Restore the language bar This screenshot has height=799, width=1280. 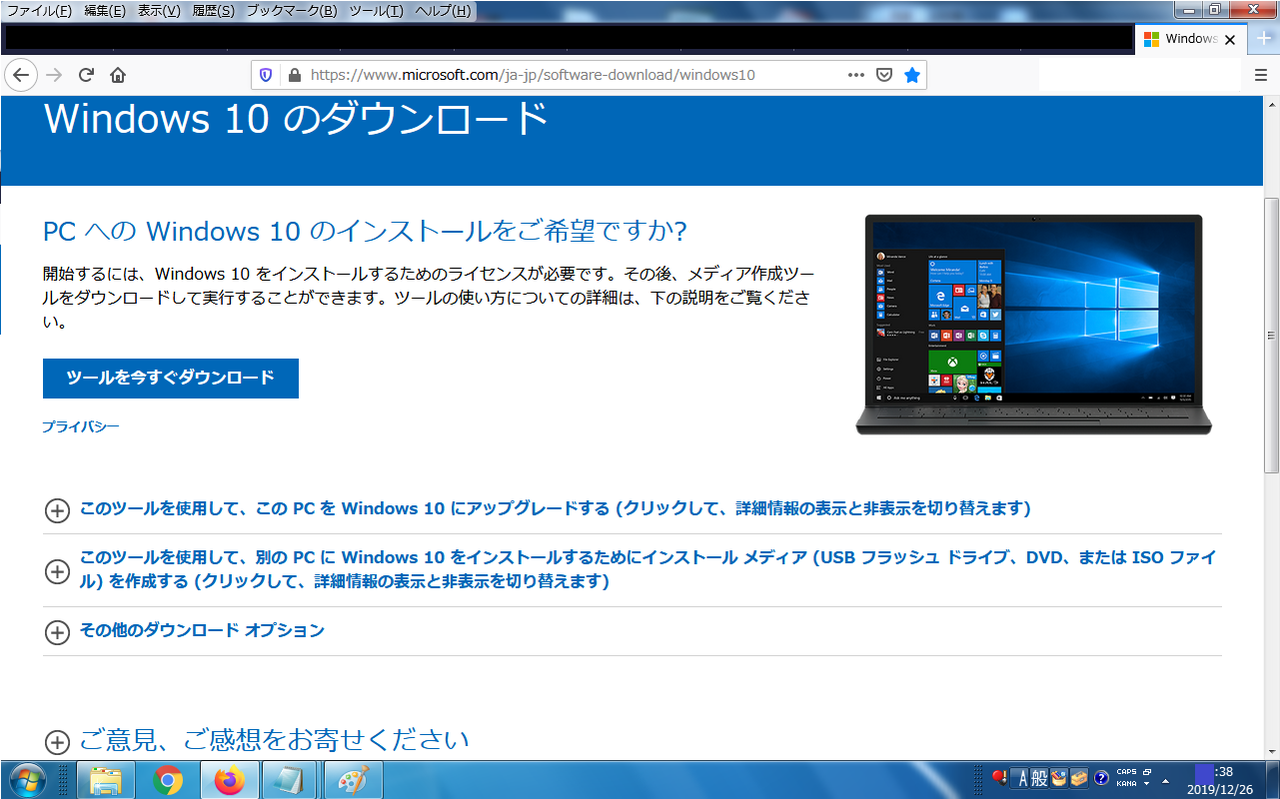[1146, 772]
